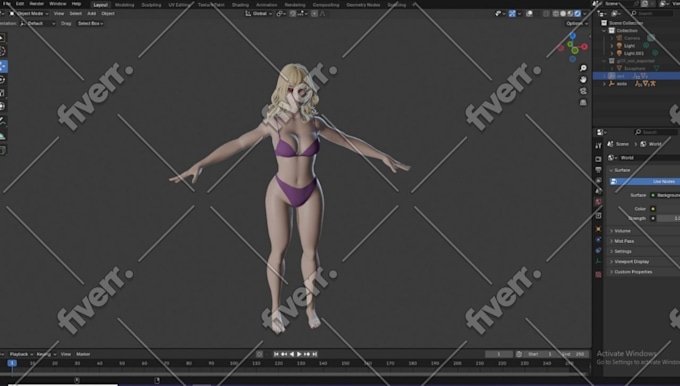Screen dimensions: 680x386
Task: Open the Playback popover in timeline
Action: [x=21, y=354]
